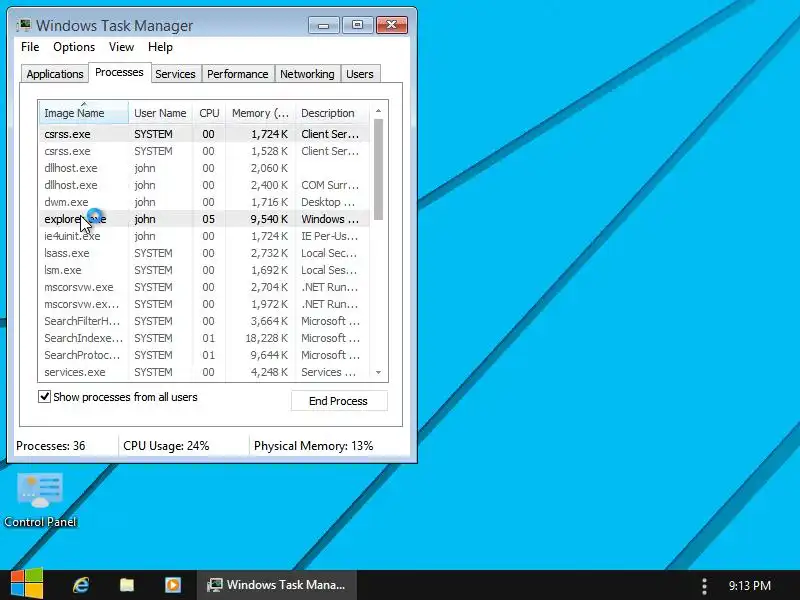
Task: Select the ie4uinit.exe process
Action: (205, 236)
